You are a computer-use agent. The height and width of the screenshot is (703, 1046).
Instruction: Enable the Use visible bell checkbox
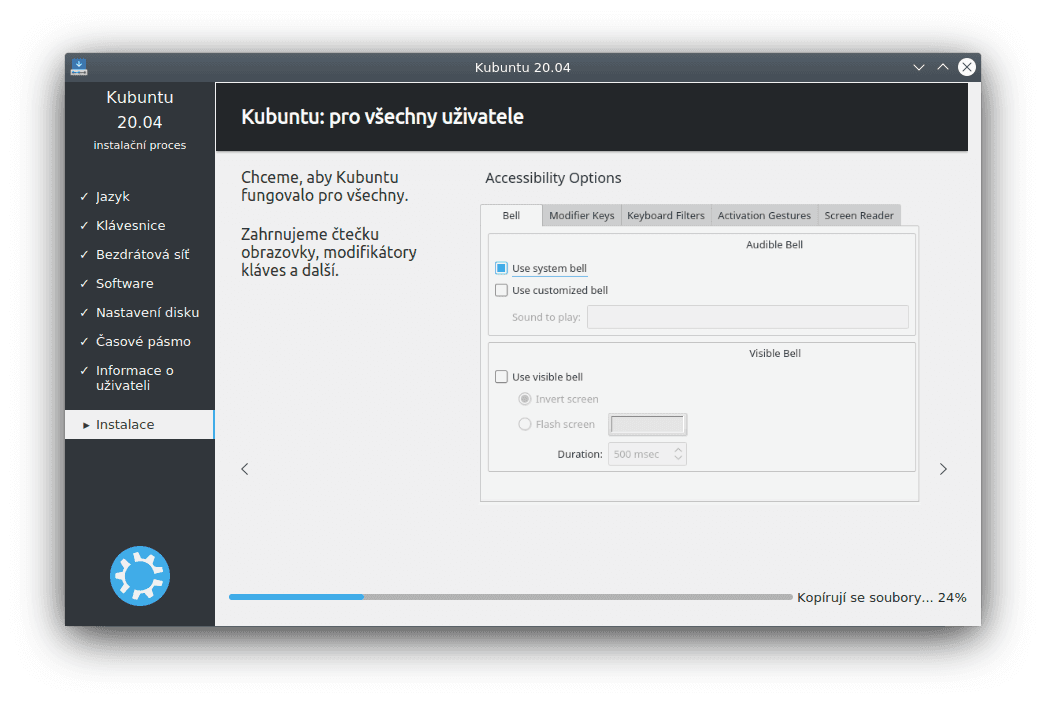coord(501,376)
